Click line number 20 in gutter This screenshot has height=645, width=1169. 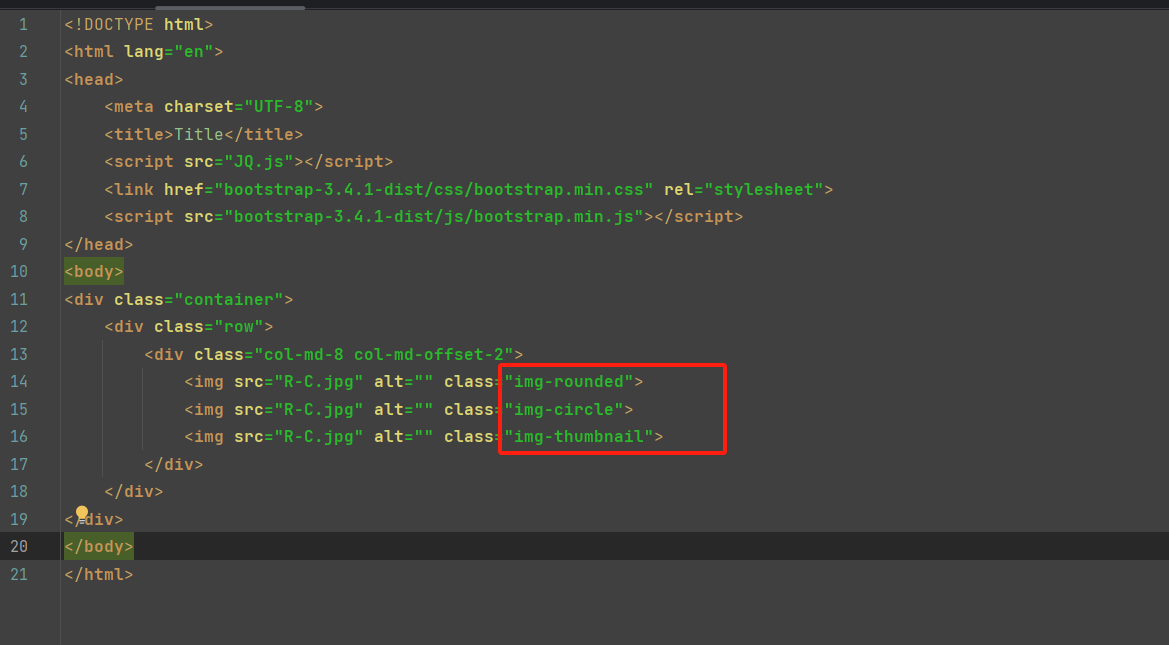pyautogui.click(x=19, y=547)
